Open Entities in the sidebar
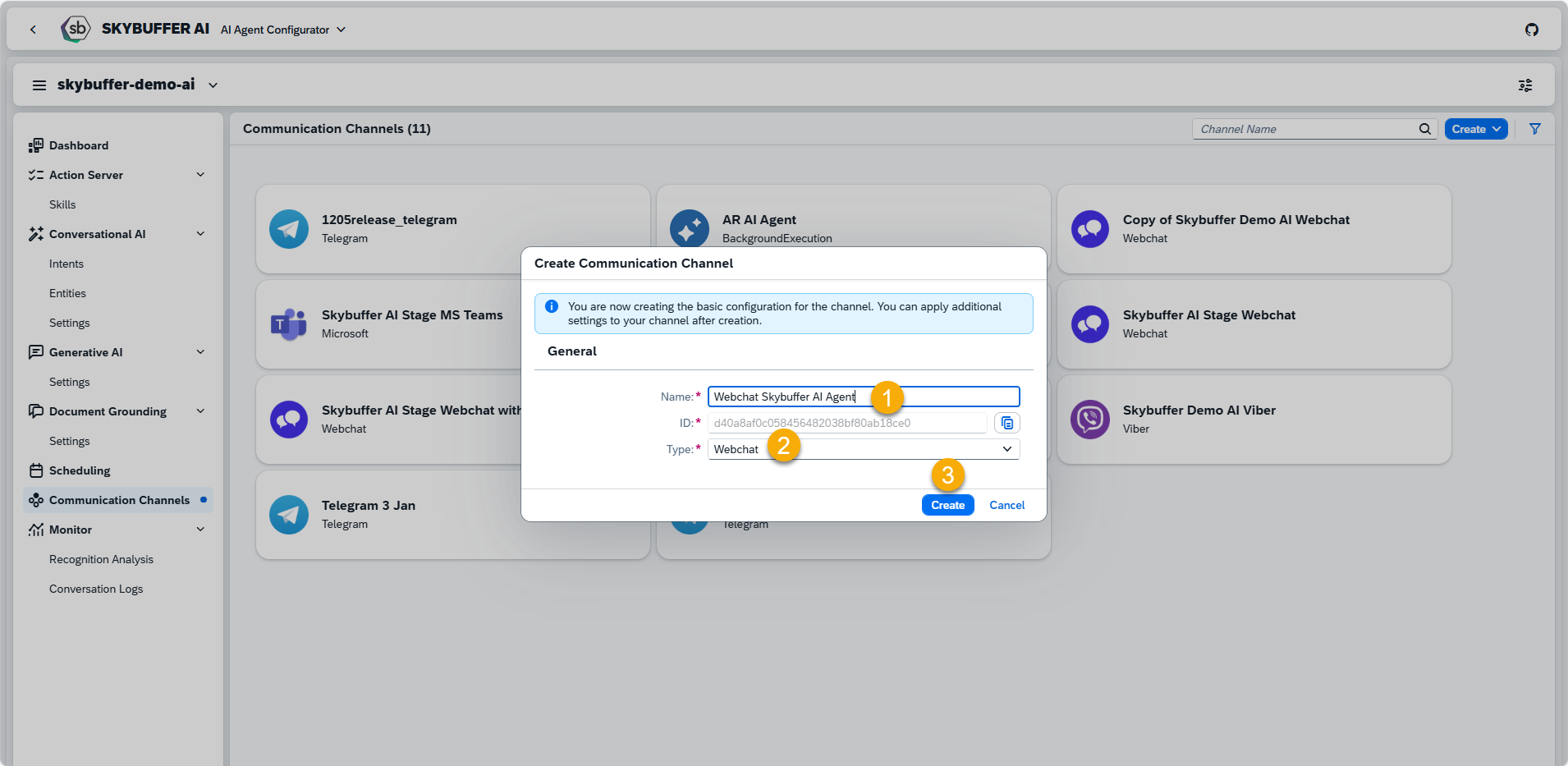 tap(67, 293)
